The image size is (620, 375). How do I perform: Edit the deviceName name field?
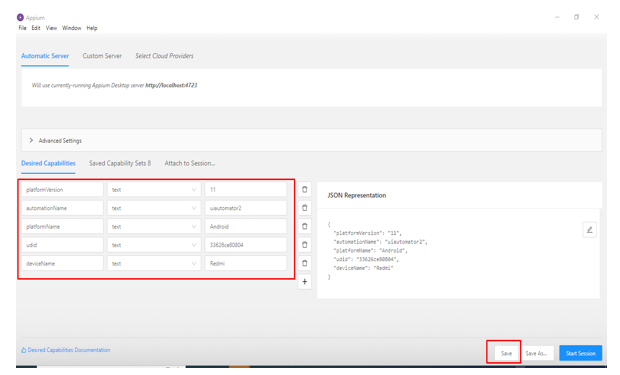[62, 263]
